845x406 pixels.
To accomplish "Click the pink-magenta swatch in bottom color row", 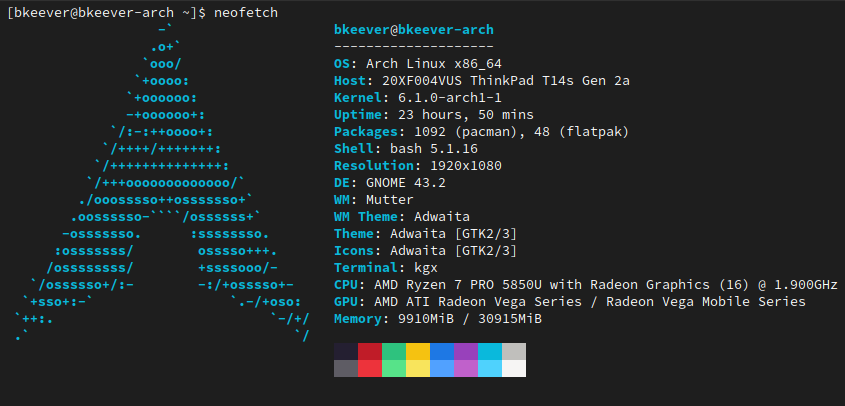I will [466, 369].
